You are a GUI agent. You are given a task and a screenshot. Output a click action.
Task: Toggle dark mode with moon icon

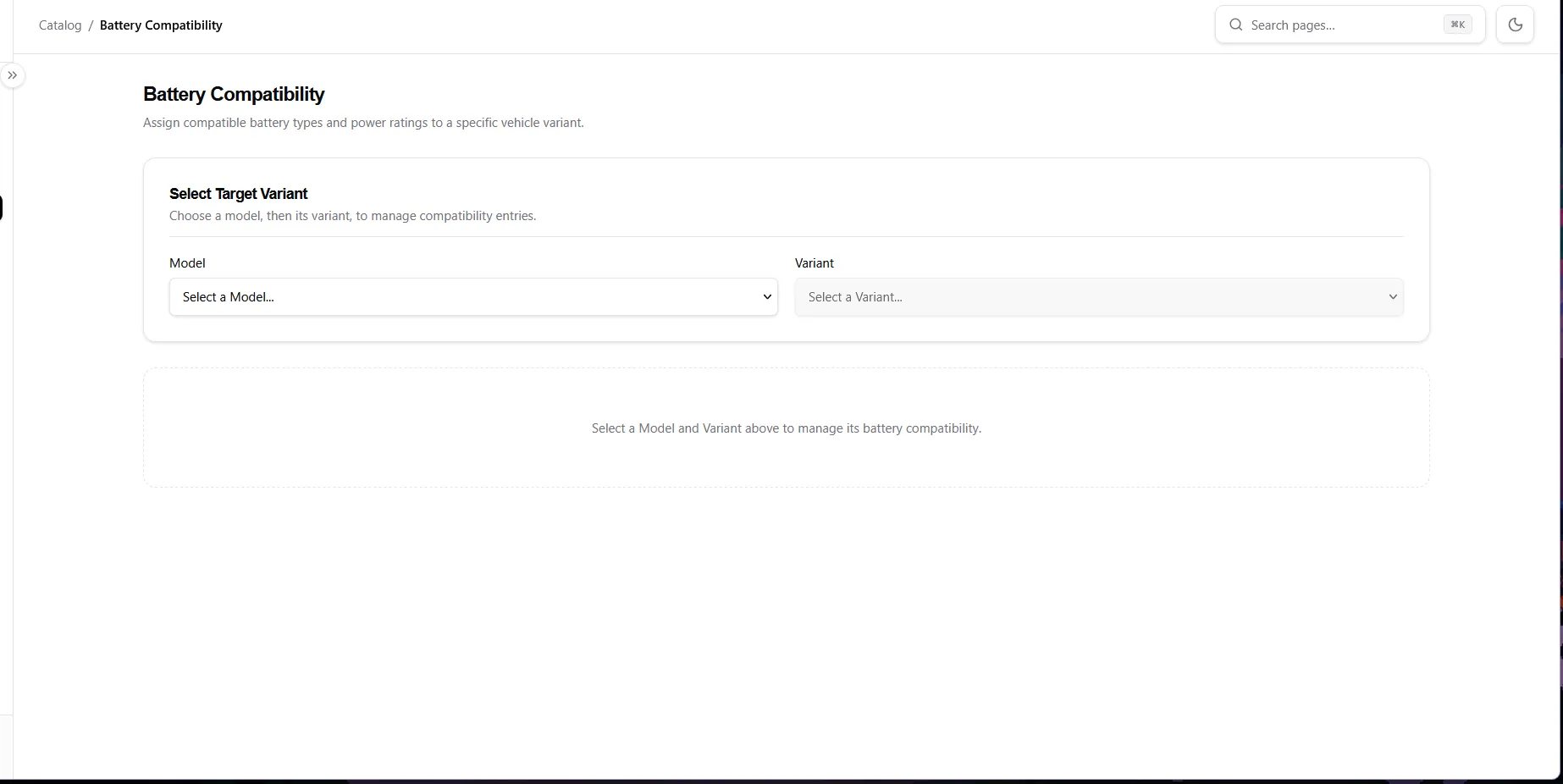[1516, 25]
